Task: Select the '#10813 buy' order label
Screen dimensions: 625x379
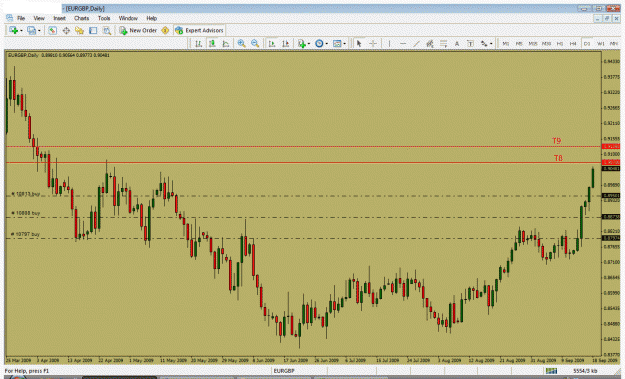Action: pyautogui.click(x=26, y=194)
